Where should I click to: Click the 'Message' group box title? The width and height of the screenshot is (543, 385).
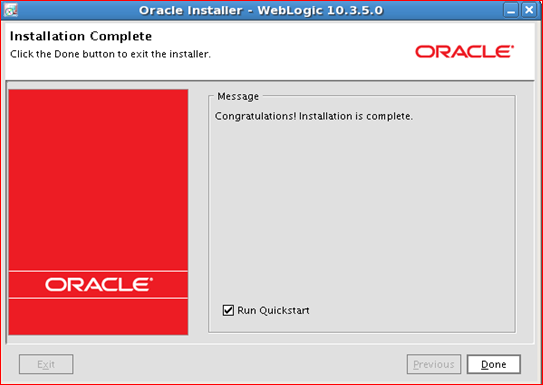[238, 96]
